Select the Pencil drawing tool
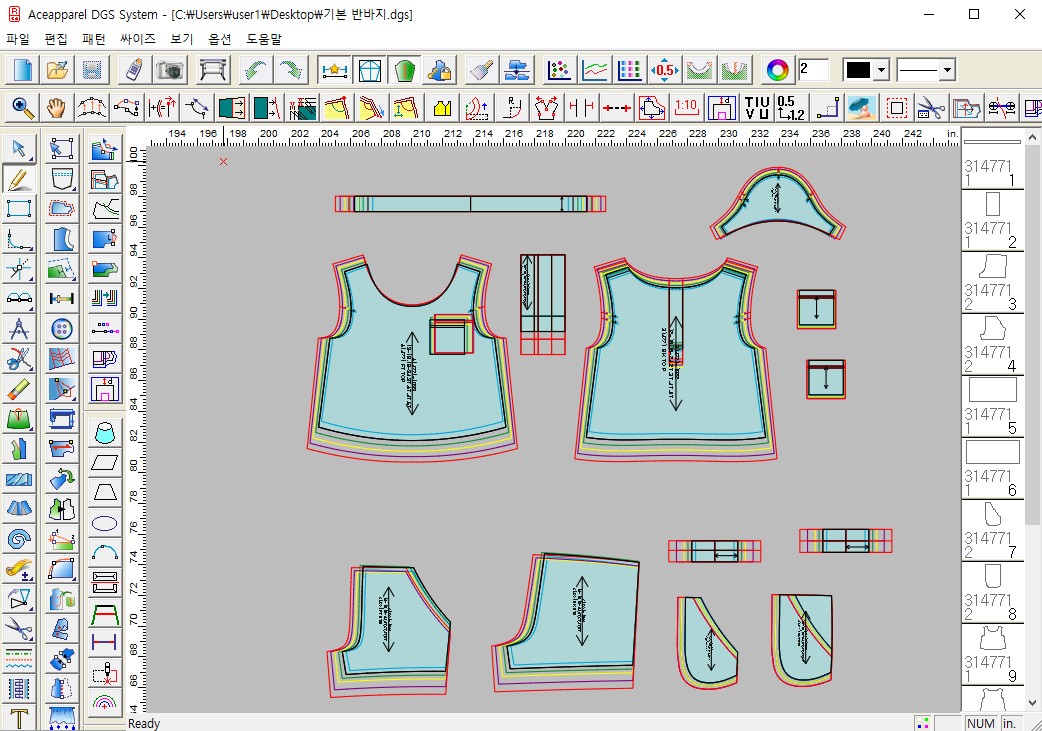 20,177
